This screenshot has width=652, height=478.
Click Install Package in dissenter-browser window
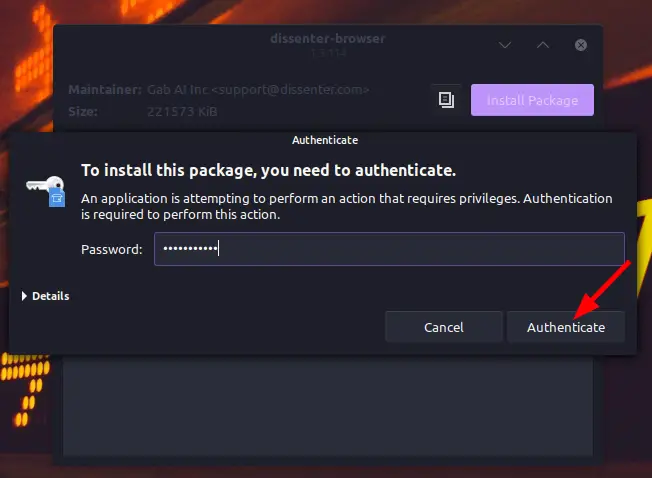pyautogui.click(x=532, y=100)
